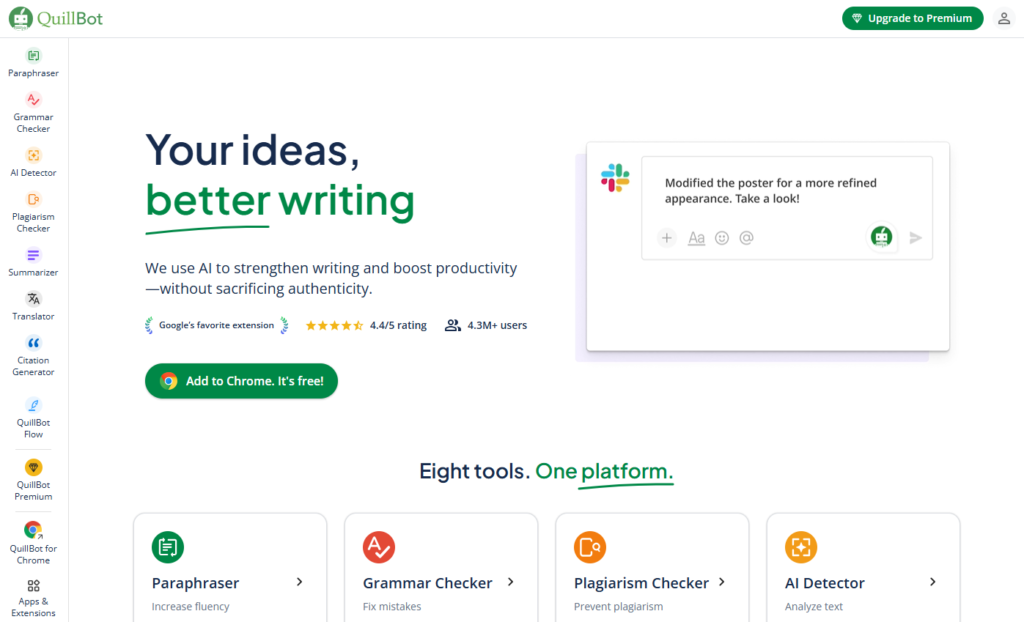Screen dimensions: 1024x622
Task: Expand the AI Detector card arrow
Action: click(932, 582)
